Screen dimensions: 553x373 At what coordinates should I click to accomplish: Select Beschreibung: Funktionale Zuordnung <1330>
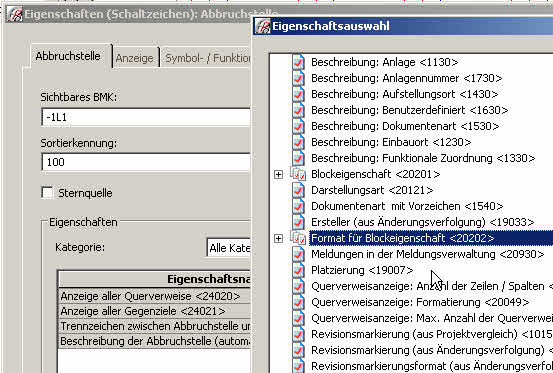(423, 158)
